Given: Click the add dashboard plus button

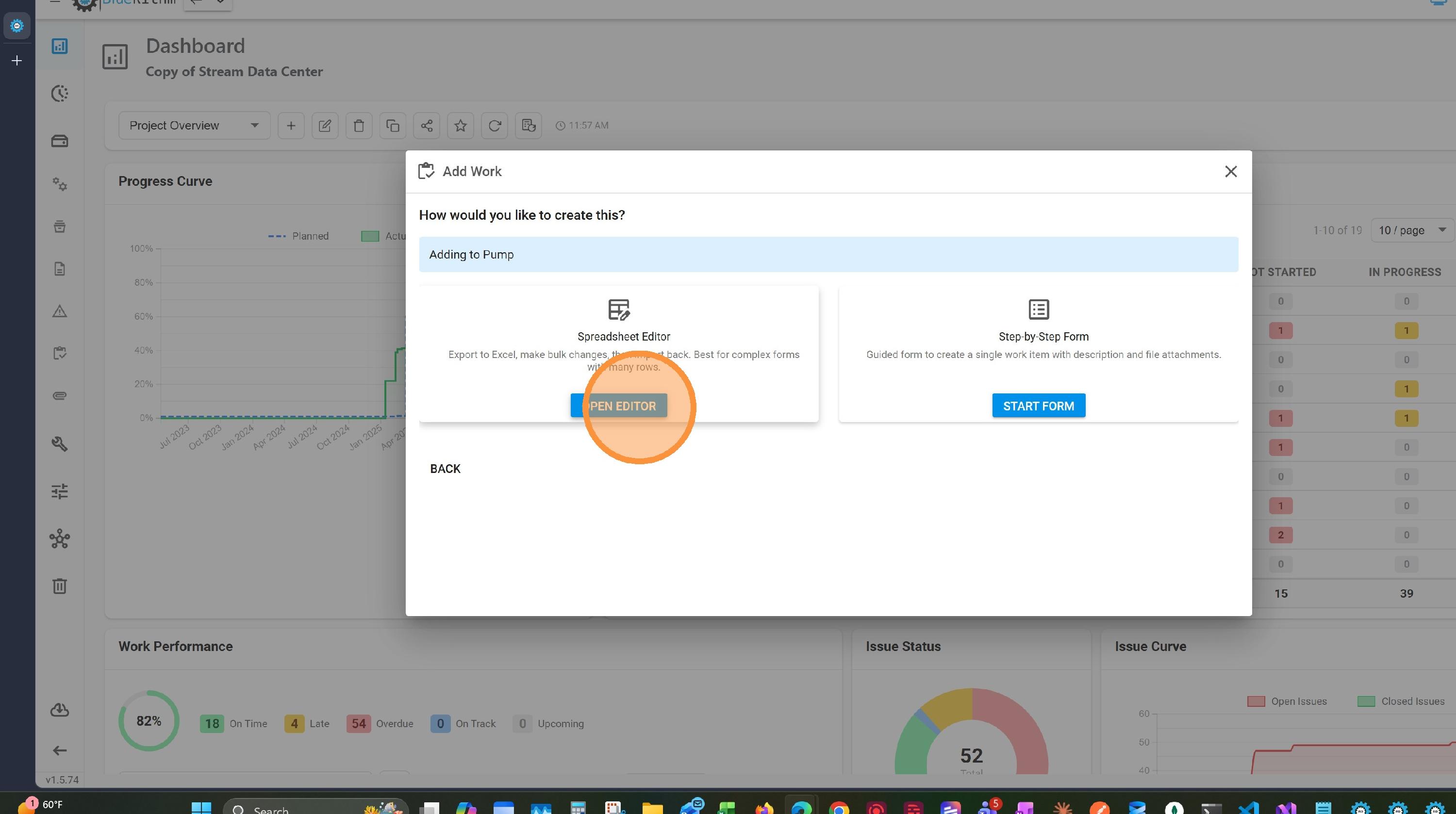Looking at the screenshot, I should [291, 126].
